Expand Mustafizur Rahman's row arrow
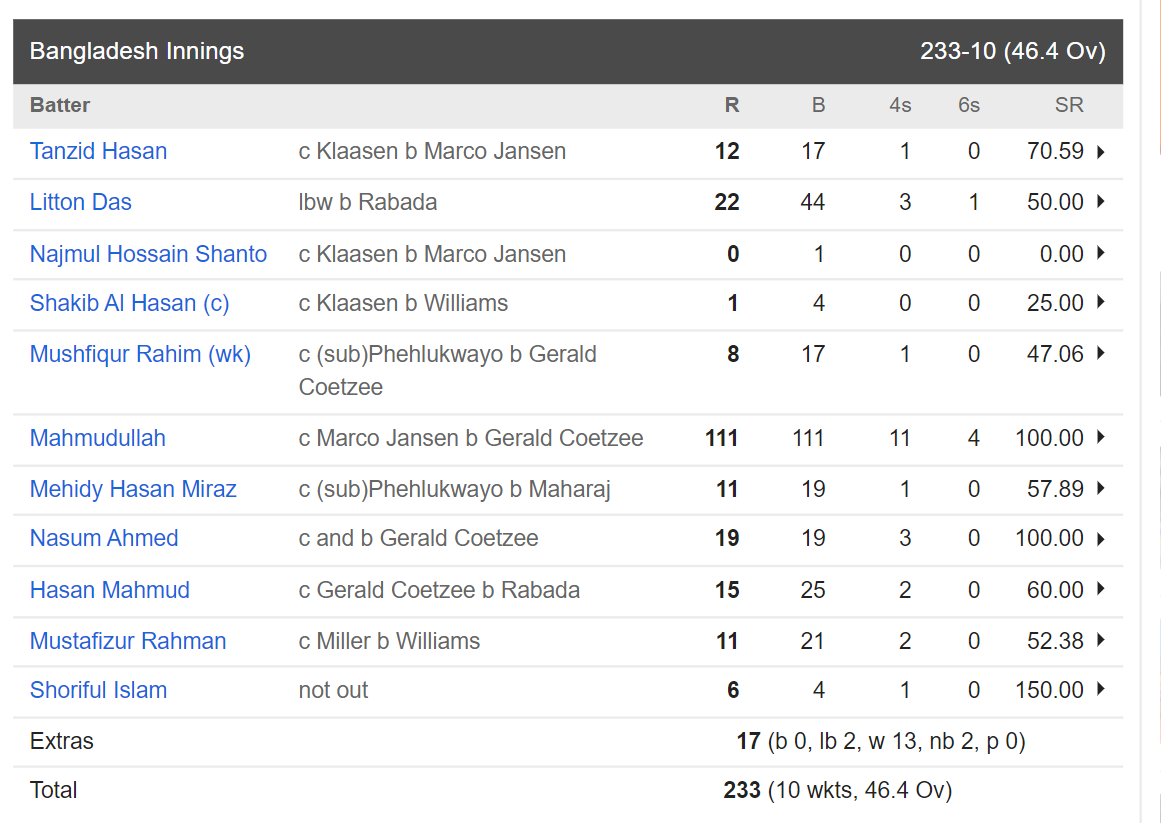This screenshot has height=823, width=1161. coord(1101,640)
